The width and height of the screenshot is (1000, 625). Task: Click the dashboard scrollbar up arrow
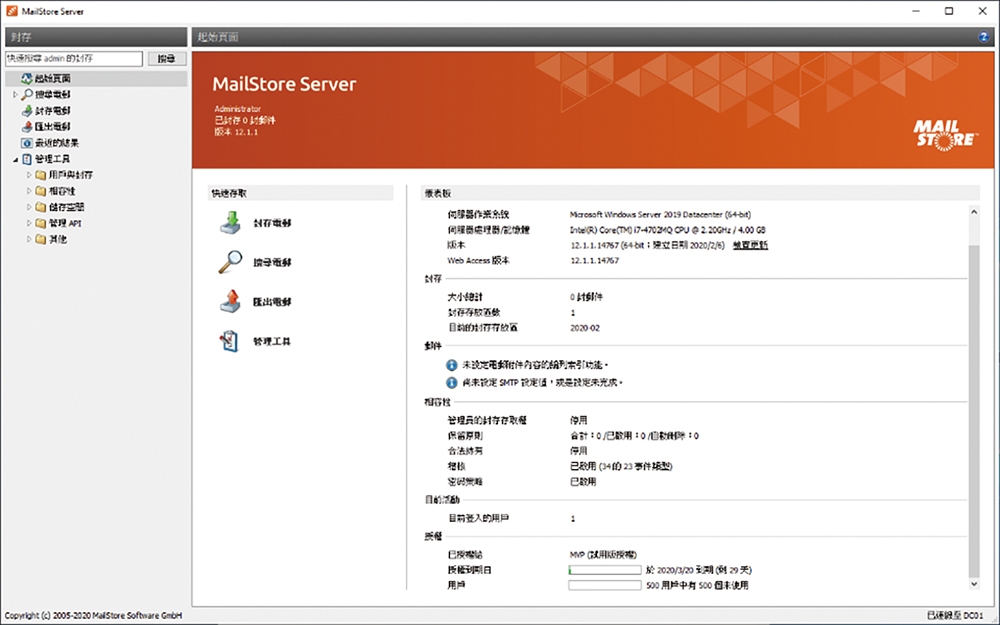tap(974, 212)
